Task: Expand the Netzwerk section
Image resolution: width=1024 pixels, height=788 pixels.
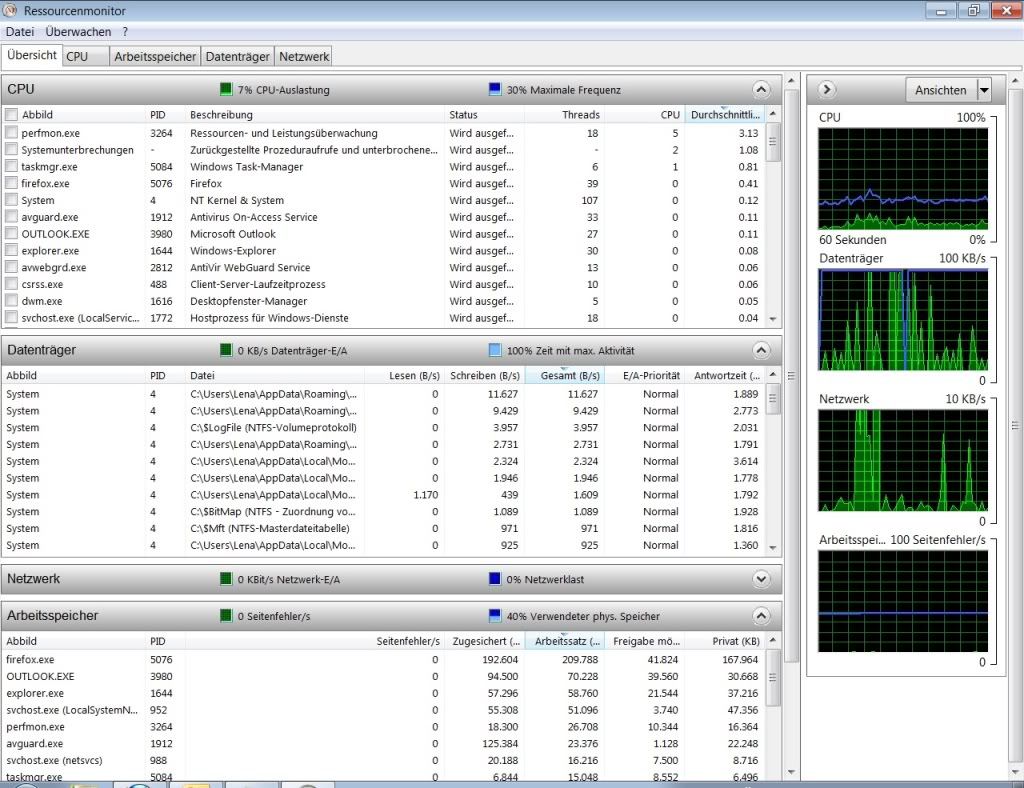Action: (x=762, y=579)
